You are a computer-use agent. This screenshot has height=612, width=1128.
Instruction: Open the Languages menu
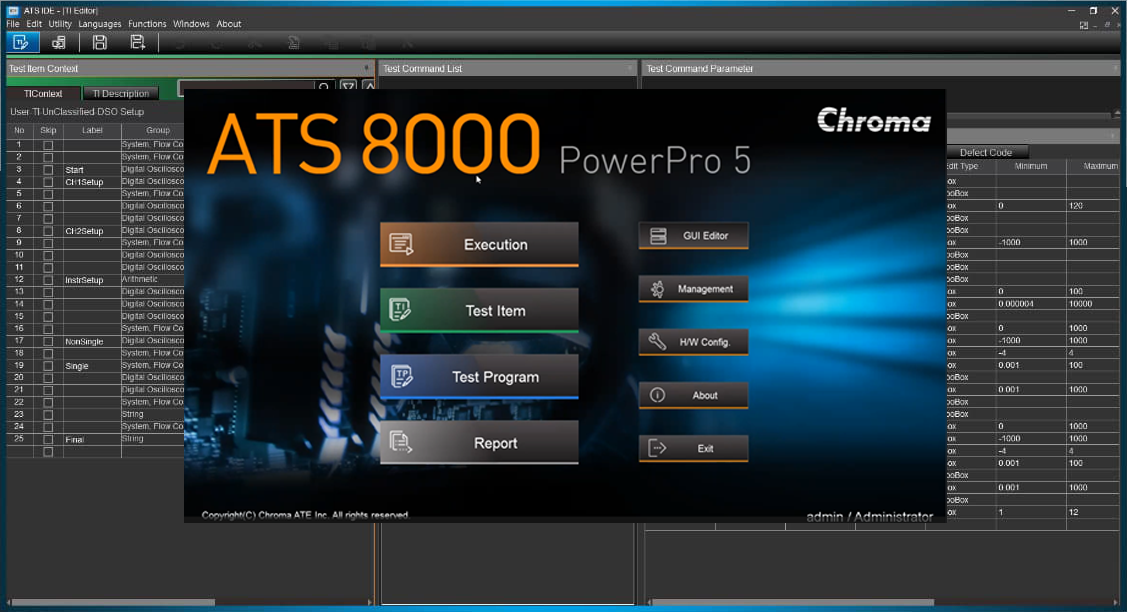coord(99,24)
